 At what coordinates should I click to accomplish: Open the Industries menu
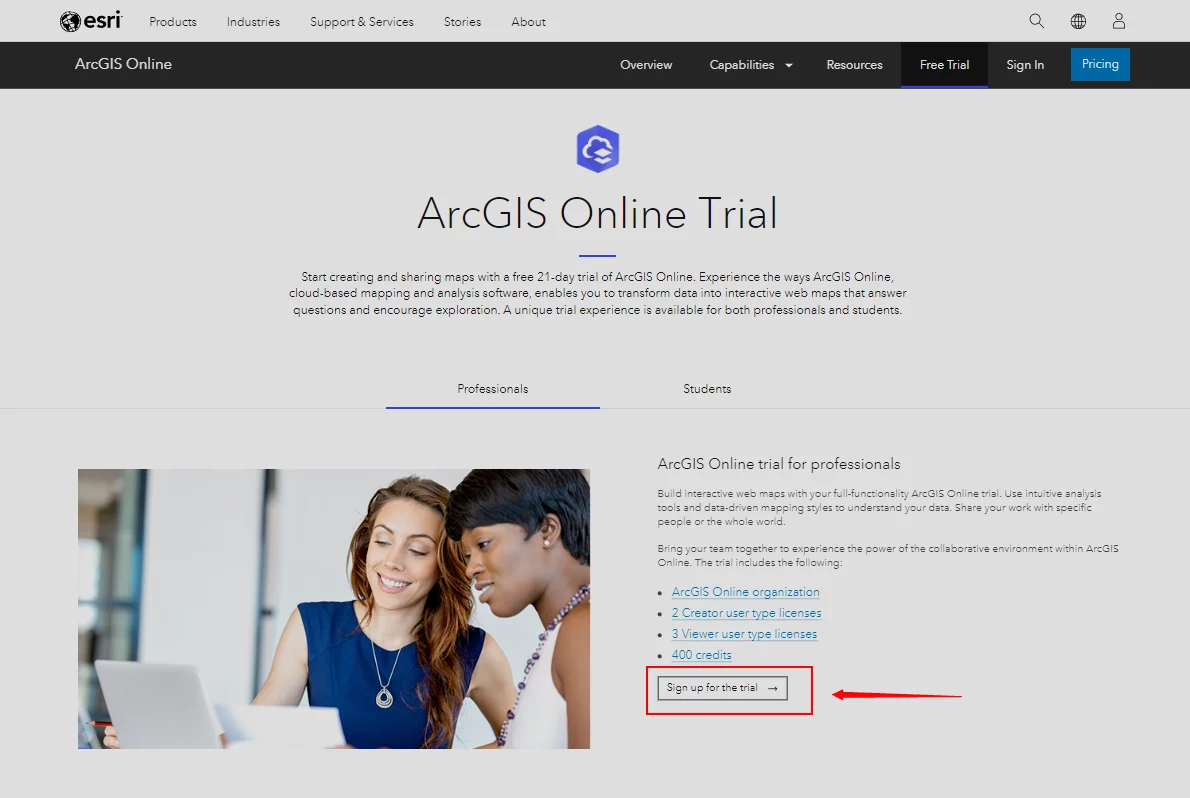[253, 22]
